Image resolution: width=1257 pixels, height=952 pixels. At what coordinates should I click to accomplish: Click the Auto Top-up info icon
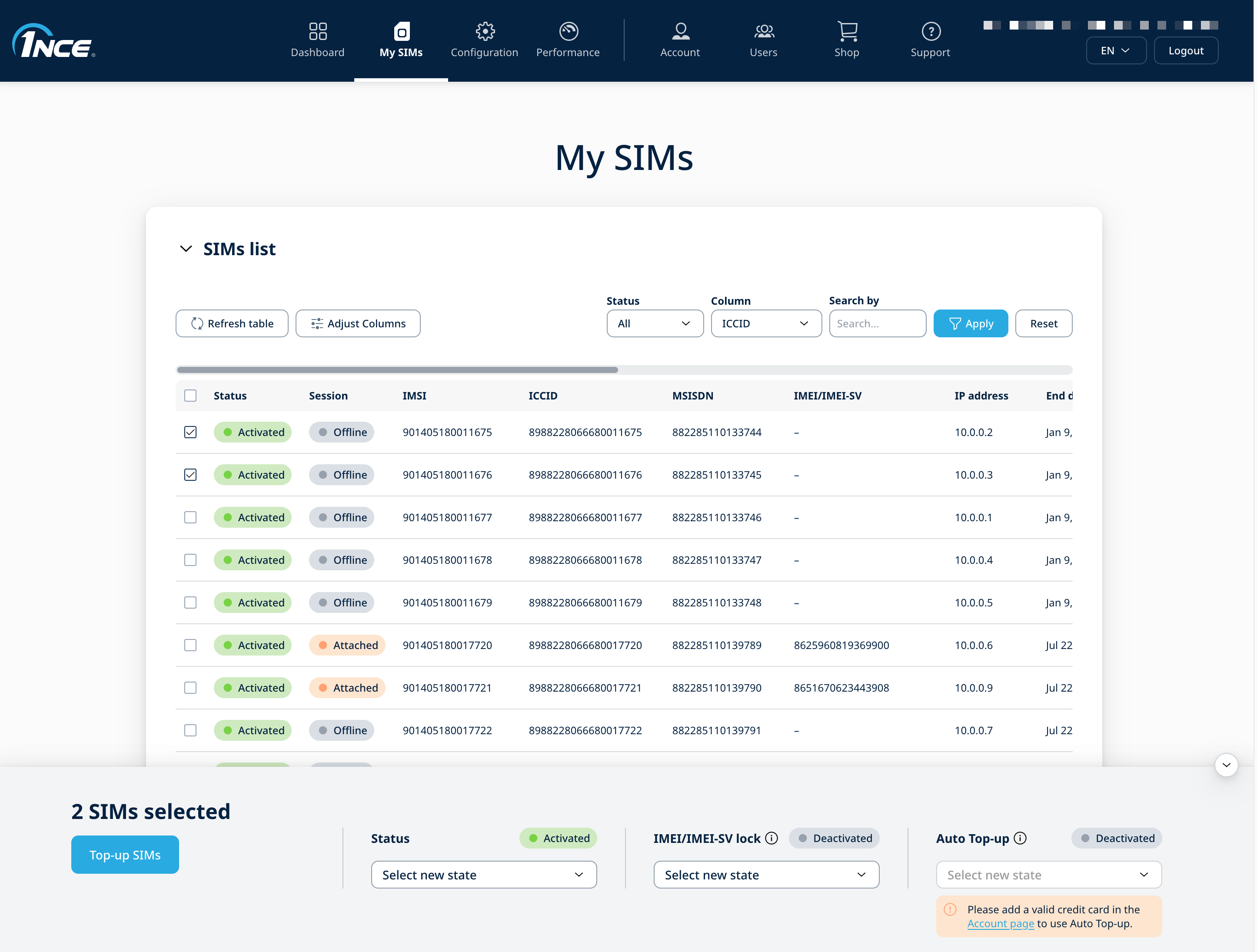(1020, 838)
